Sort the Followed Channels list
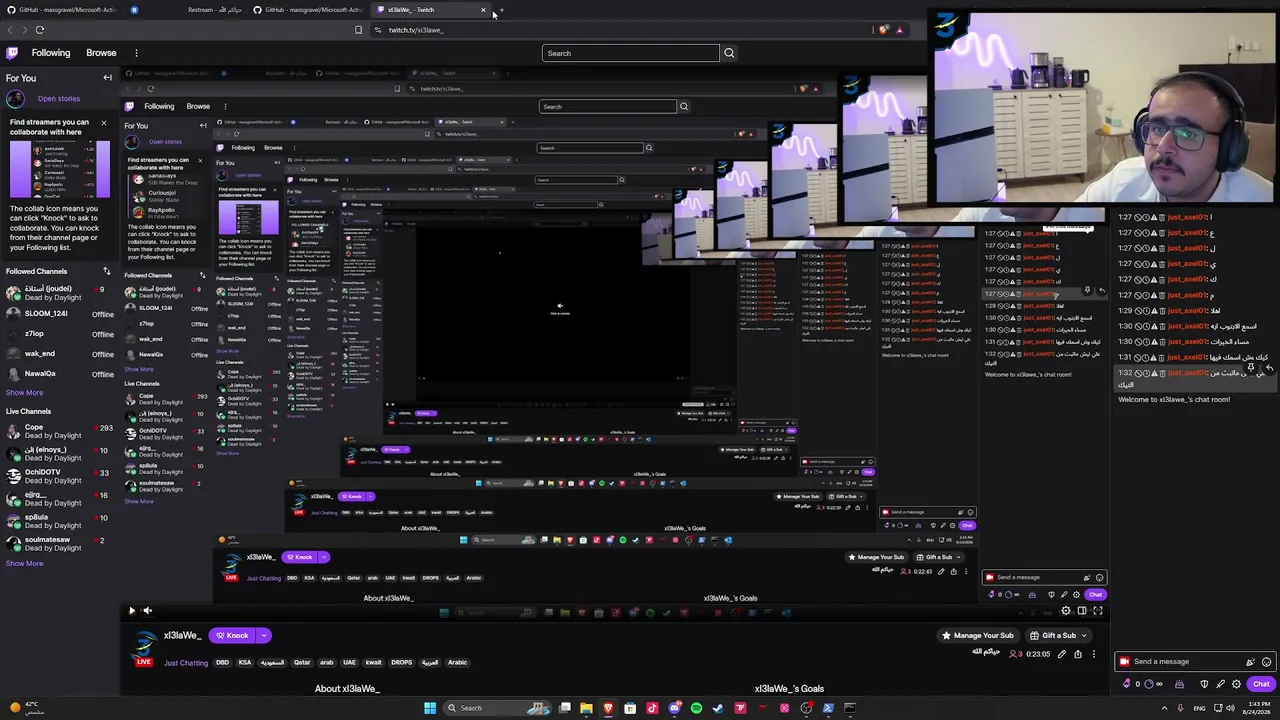Screen dimensions: 1280x720 [x=107, y=271]
